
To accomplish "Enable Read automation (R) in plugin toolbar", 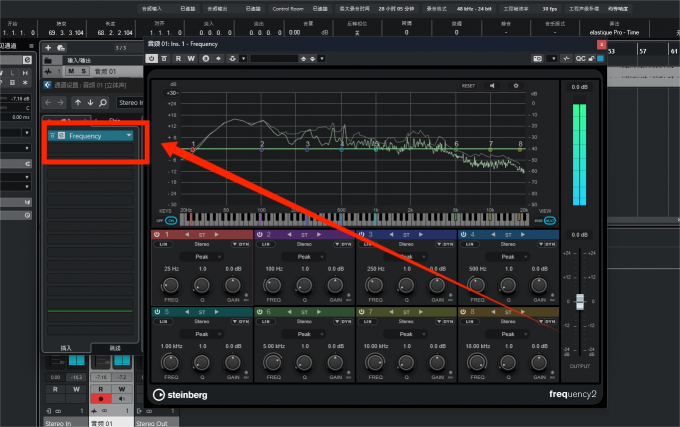I will pos(178,59).
